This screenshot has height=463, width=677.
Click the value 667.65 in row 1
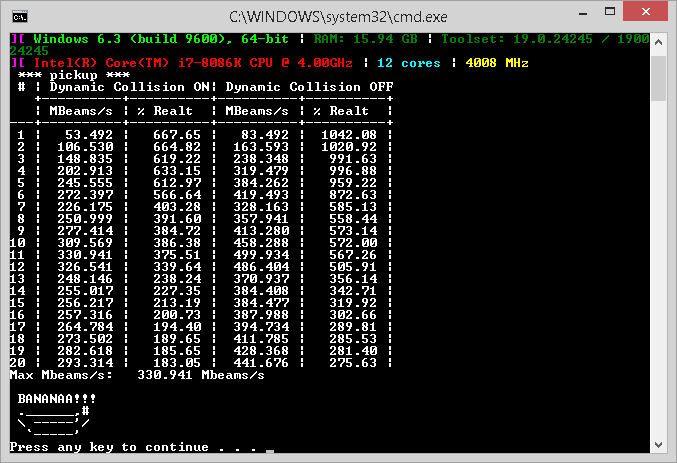pos(177,135)
